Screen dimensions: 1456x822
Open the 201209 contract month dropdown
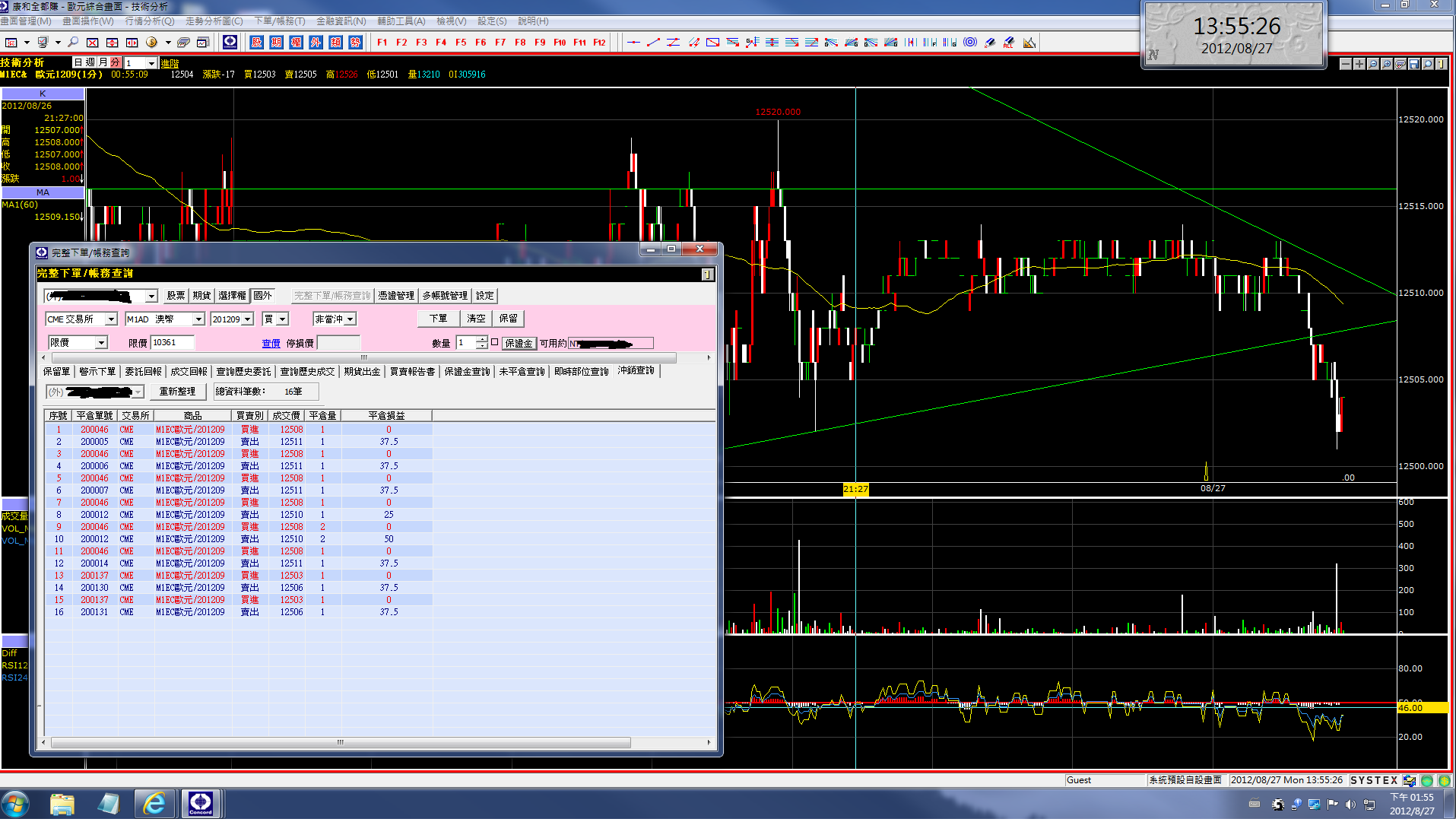(248, 319)
